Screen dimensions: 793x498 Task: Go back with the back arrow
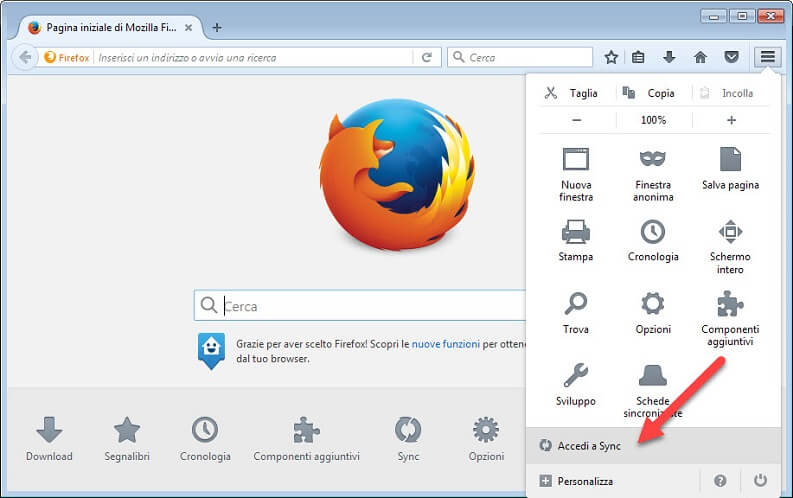point(25,57)
